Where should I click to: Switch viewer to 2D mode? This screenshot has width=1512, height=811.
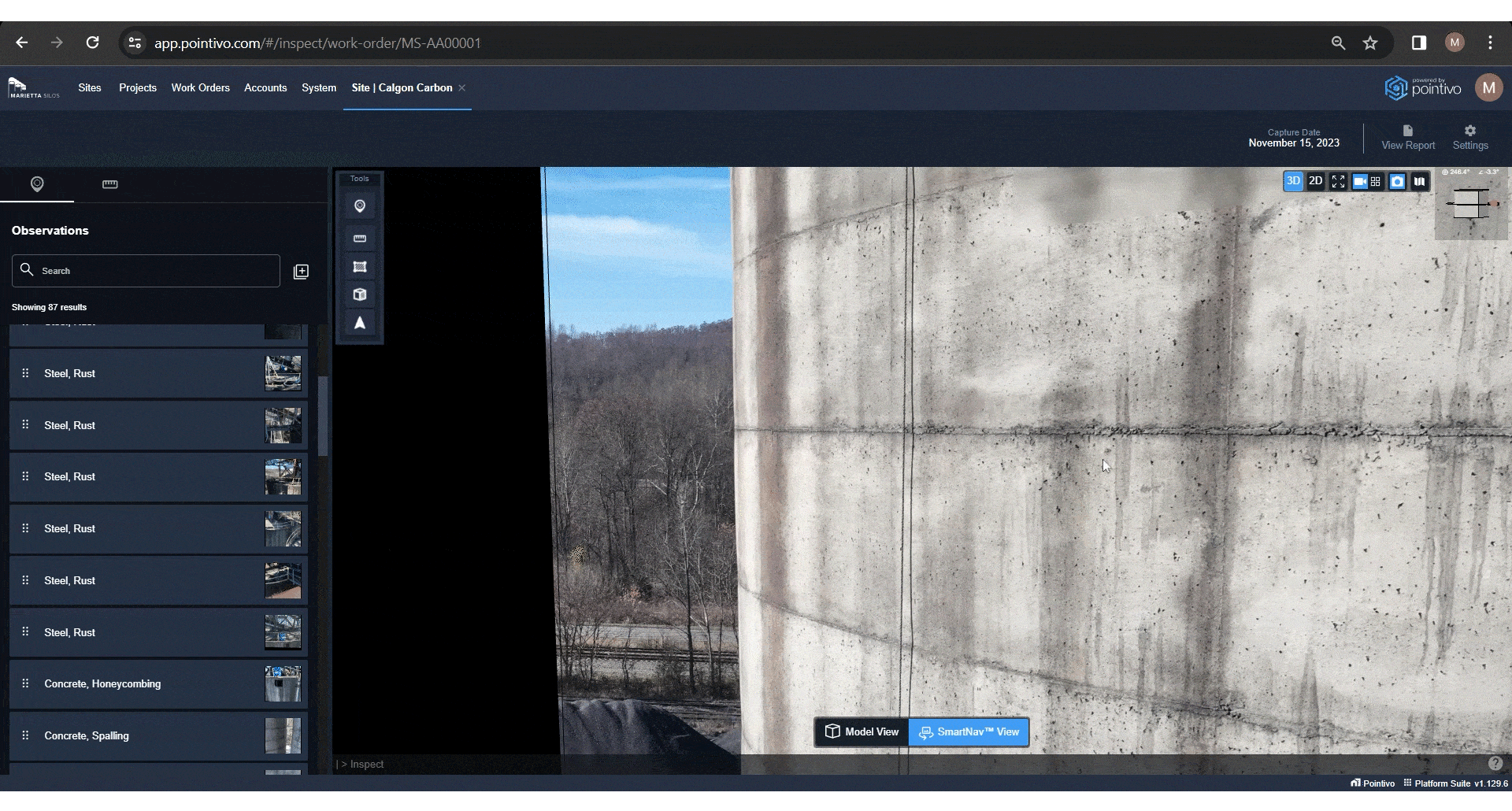(1315, 181)
